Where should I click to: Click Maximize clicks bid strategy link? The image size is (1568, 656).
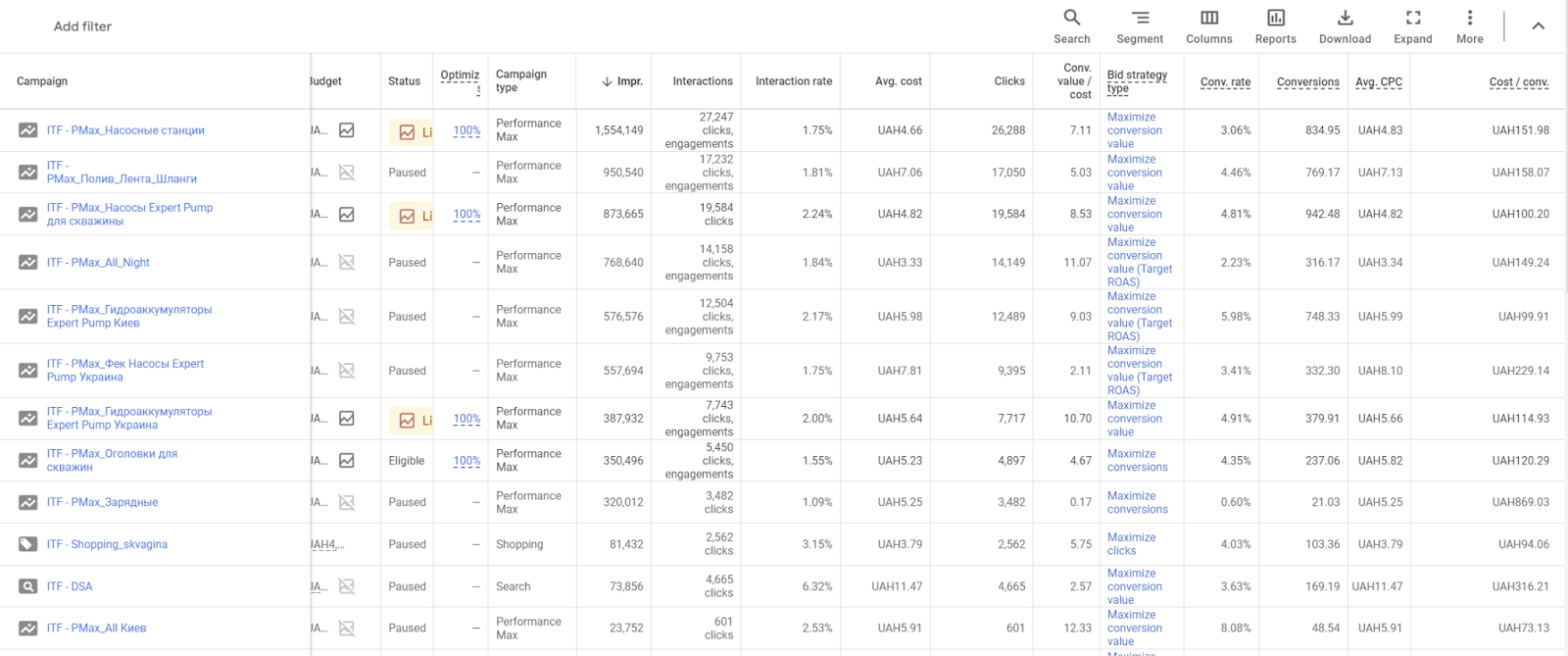click(x=1131, y=544)
